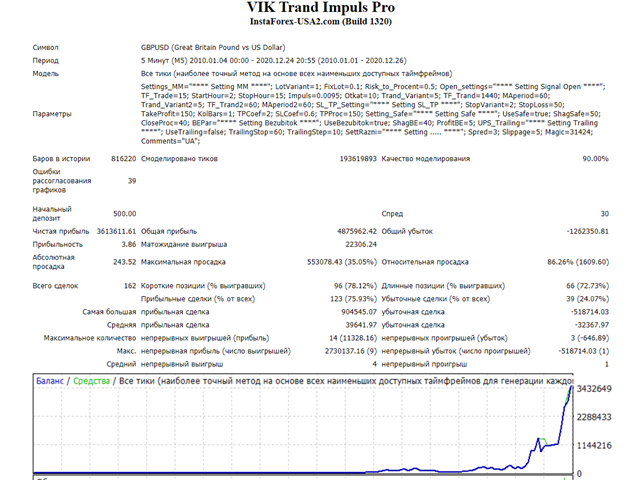Click the largest profit trade value '904545.07'

pos(359,312)
